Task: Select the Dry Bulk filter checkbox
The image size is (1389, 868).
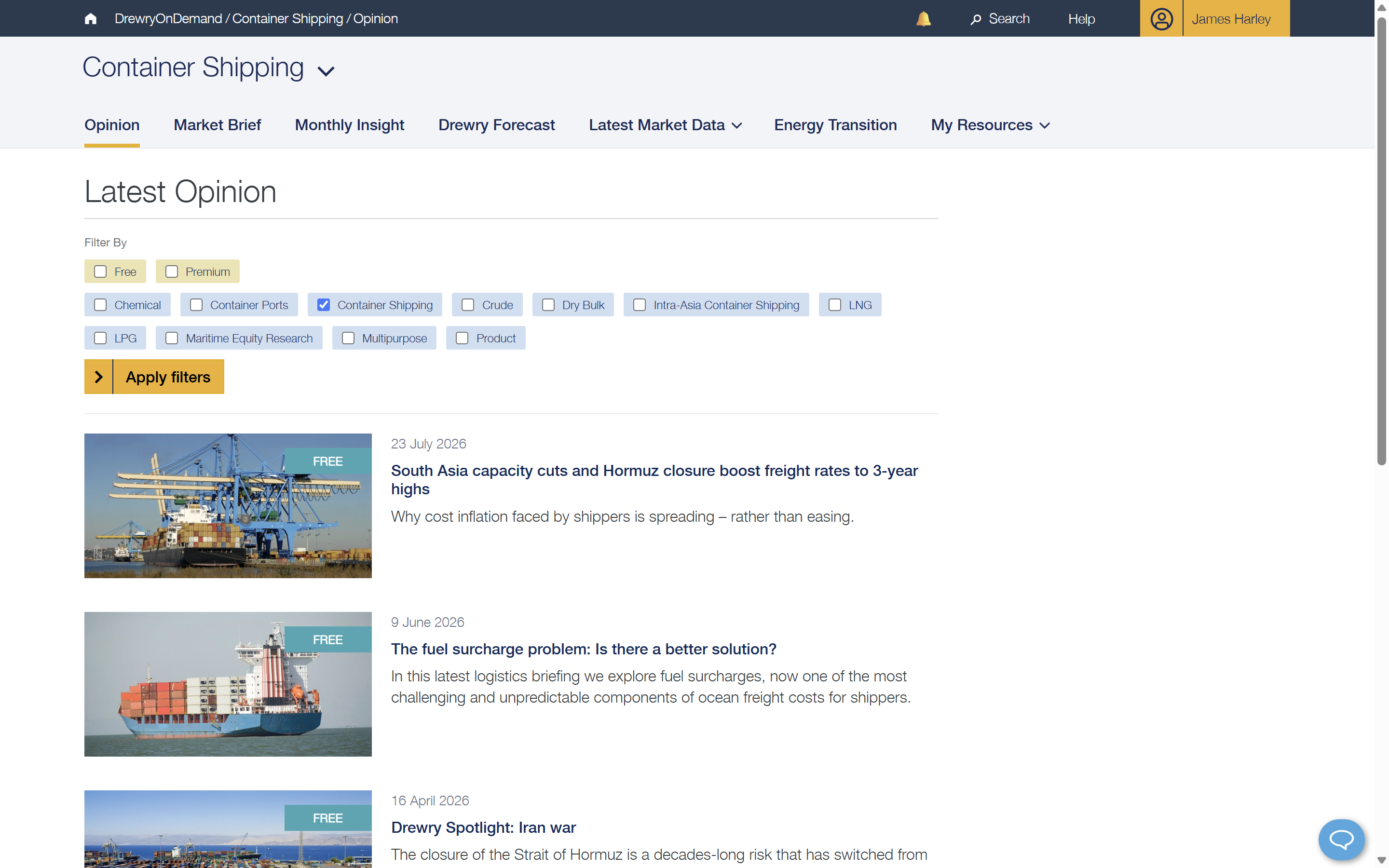Action: tap(548, 305)
